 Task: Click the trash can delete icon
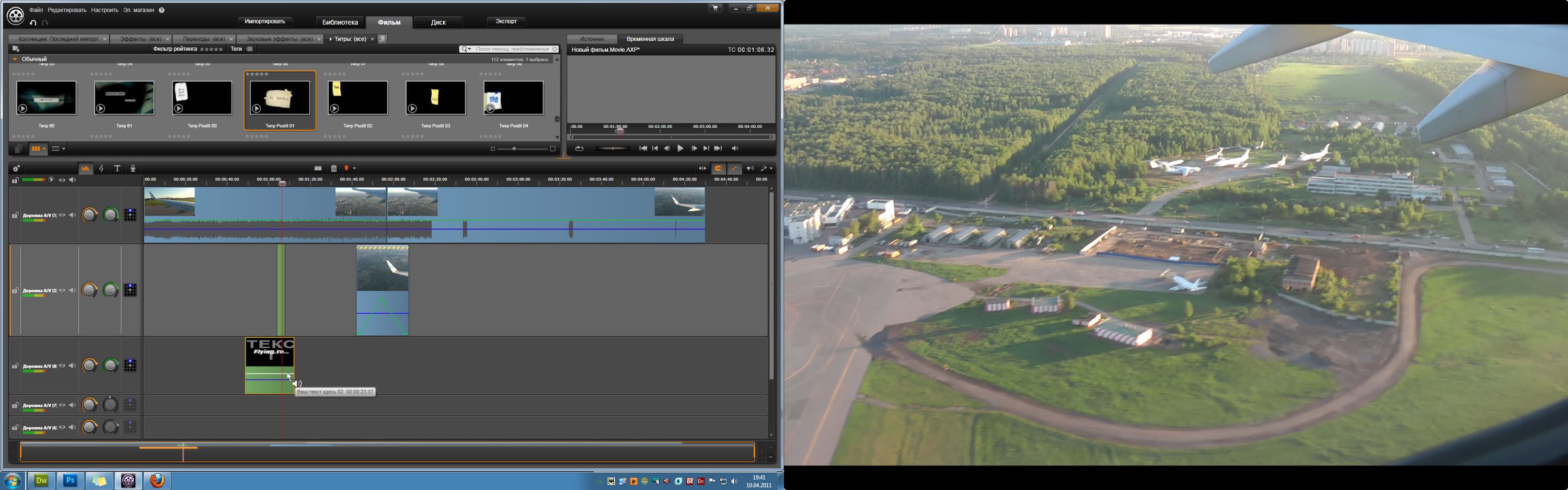point(333,168)
